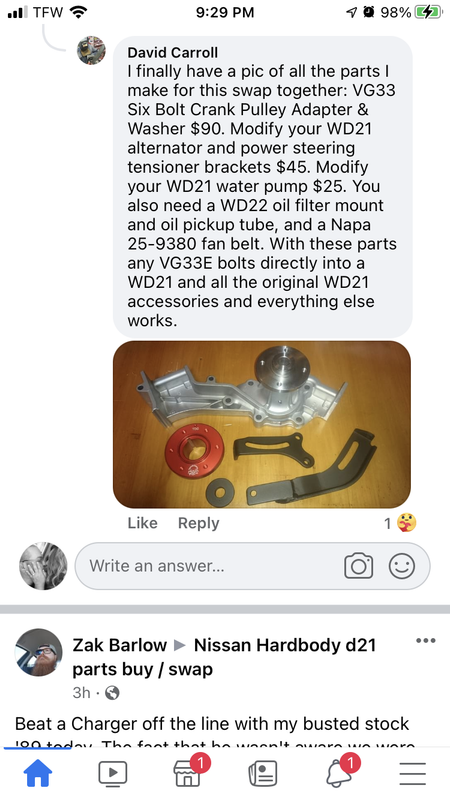Image resolution: width=450 pixels, height=800 pixels.
Task: Tap Zak Barlow's avatar photo
Action: (x=39, y=653)
